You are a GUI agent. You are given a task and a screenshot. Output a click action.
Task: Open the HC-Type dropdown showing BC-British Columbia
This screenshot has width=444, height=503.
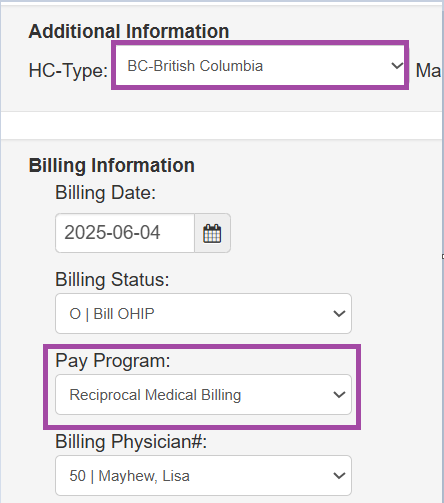tap(260, 65)
